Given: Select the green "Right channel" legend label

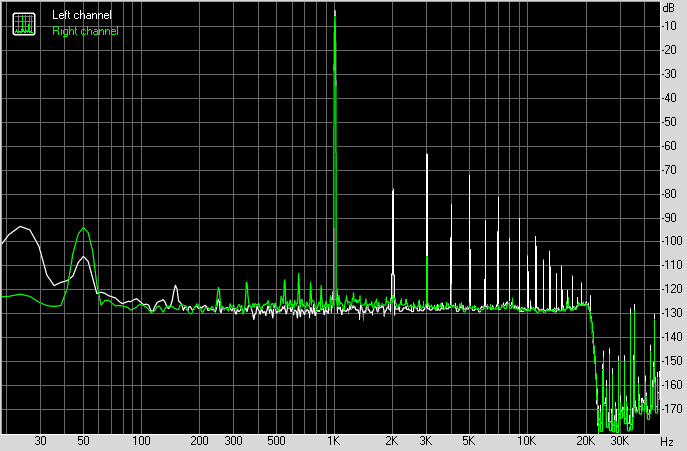Looking at the screenshot, I should 85,31.
